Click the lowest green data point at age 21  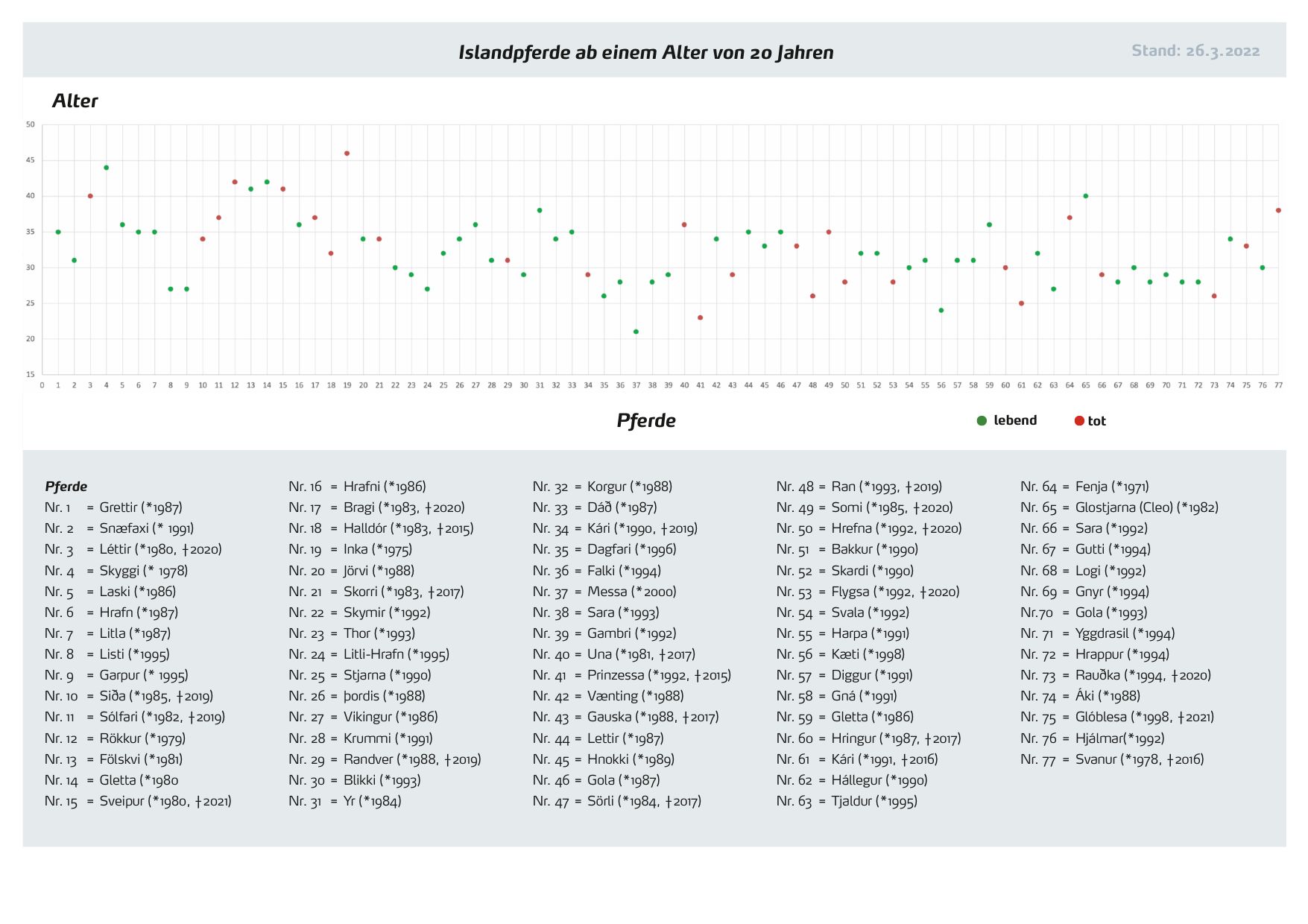636,332
